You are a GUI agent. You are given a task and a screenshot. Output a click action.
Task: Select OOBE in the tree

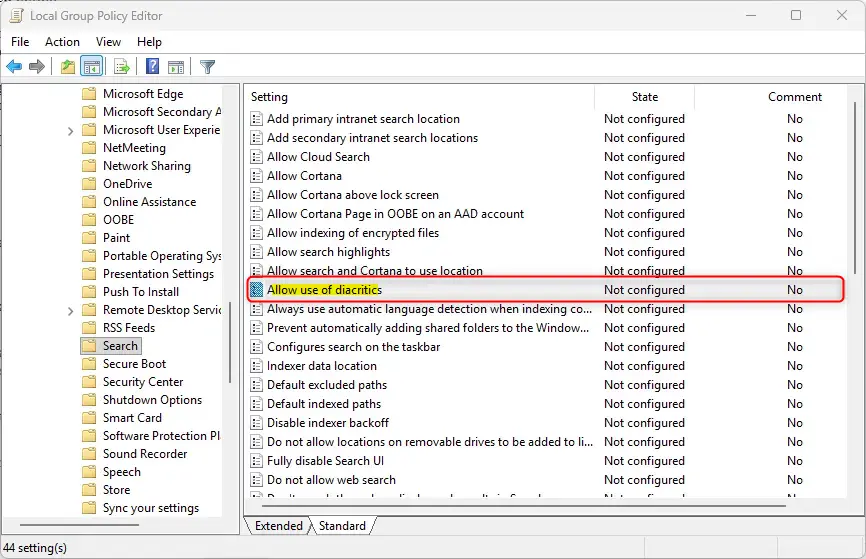(x=119, y=220)
